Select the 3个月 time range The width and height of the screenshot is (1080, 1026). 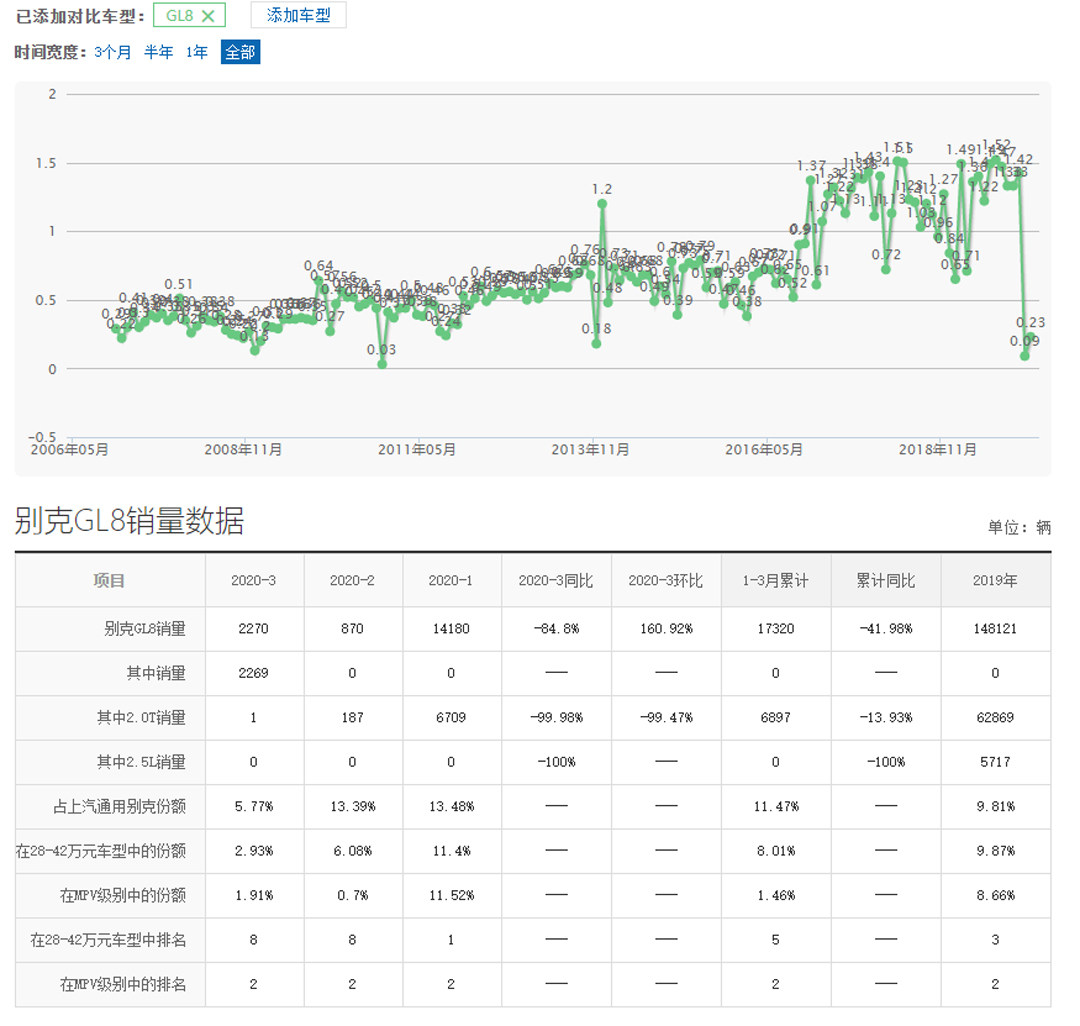point(112,53)
